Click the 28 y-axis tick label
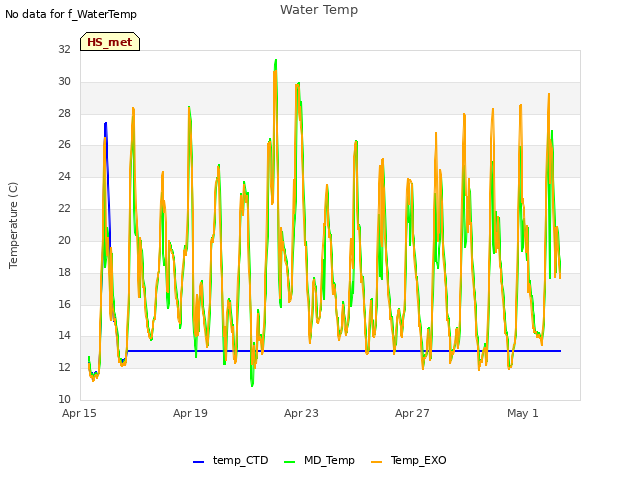 click(64, 113)
